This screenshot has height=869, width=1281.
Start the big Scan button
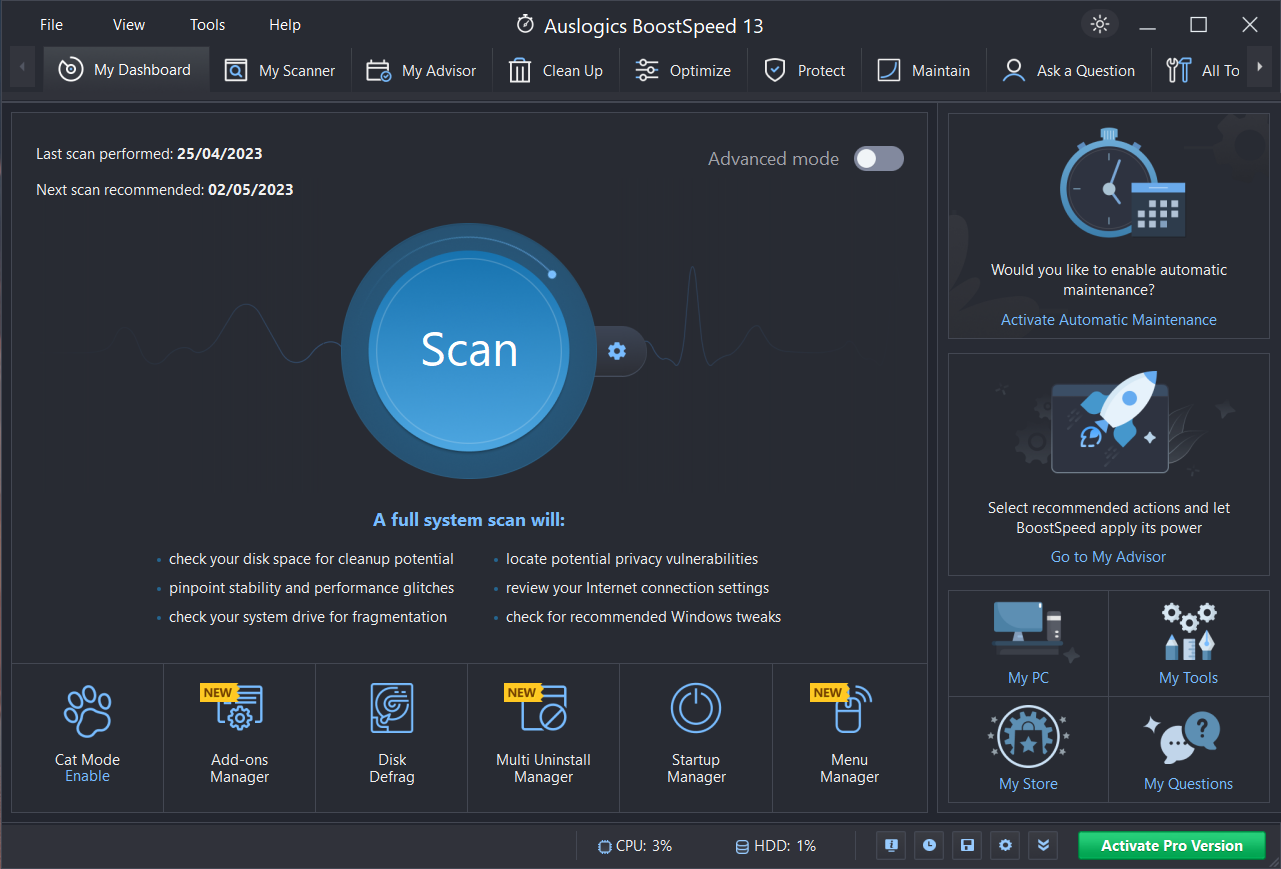click(x=469, y=350)
